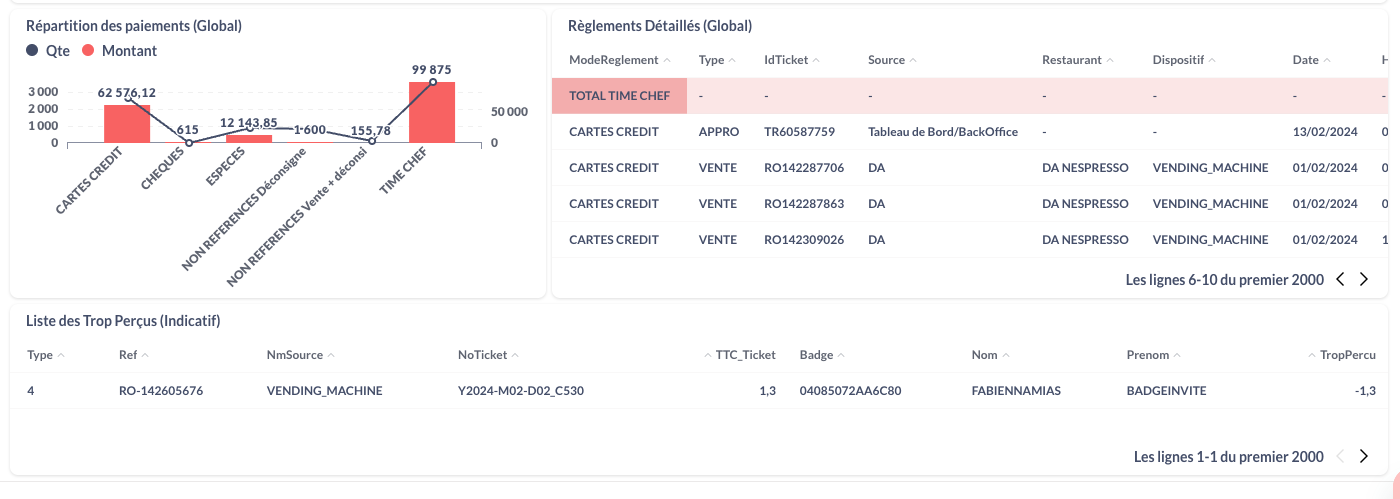Sort by ModeReglement column header
The image size is (1400, 499).
[614, 60]
